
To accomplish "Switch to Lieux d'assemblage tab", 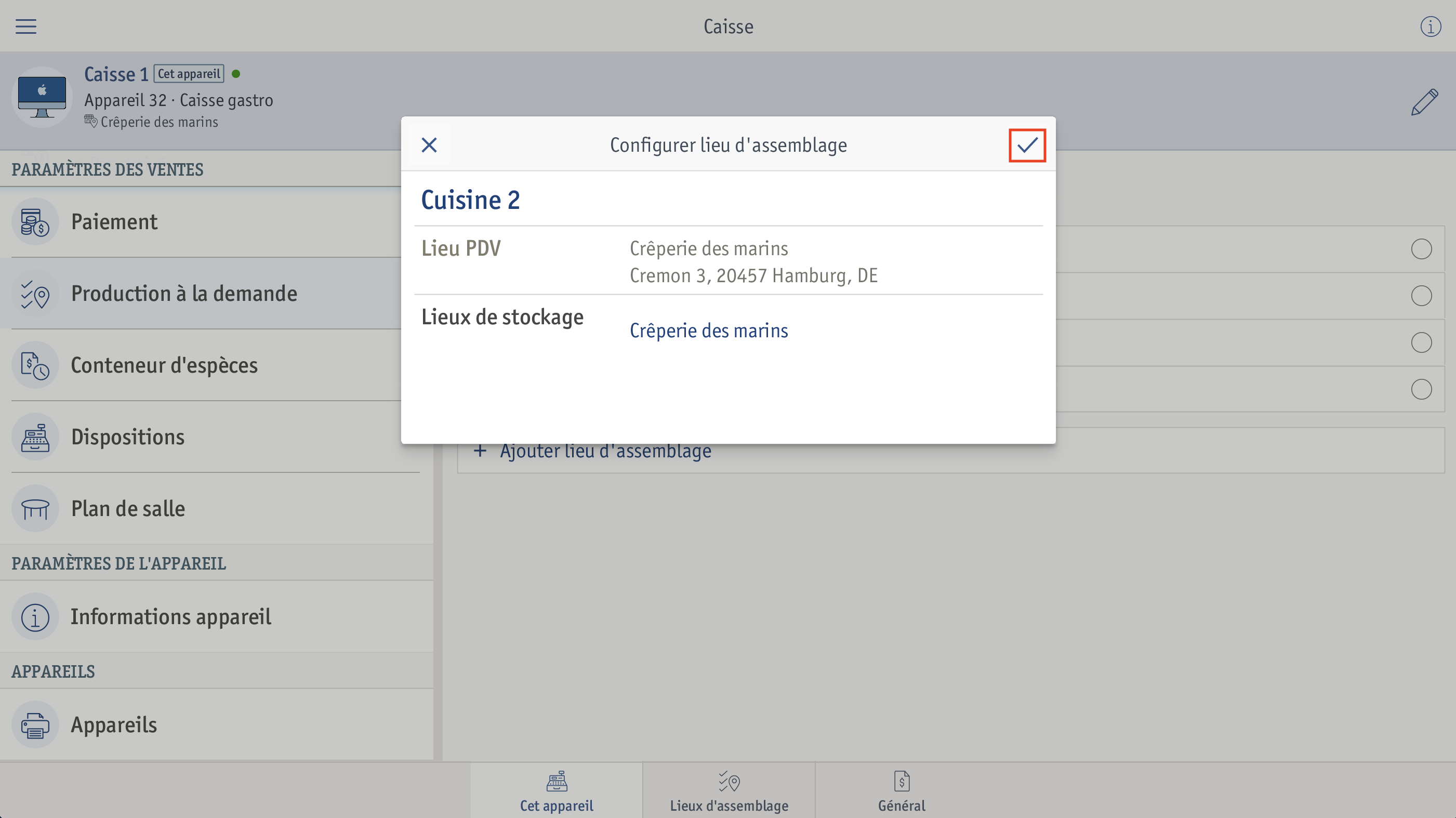I will pos(729,791).
